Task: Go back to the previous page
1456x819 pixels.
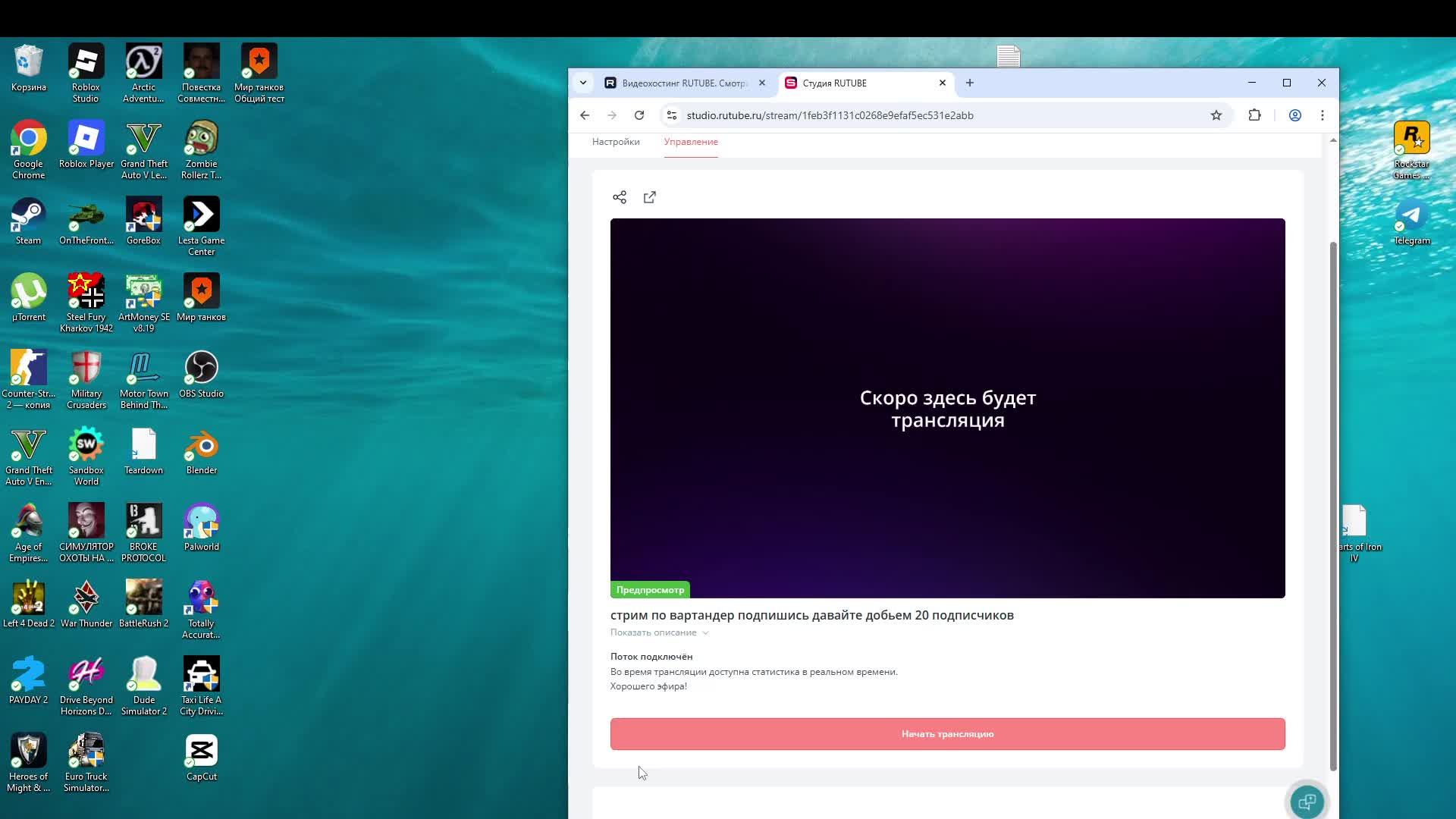Action: click(x=585, y=115)
